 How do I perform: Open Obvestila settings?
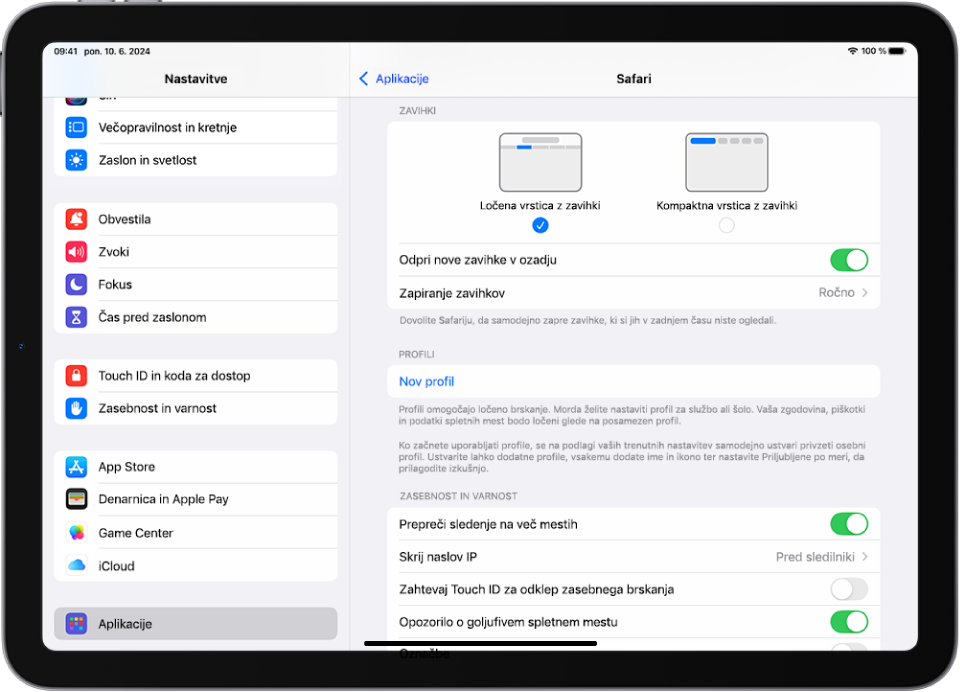[x=196, y=219]
